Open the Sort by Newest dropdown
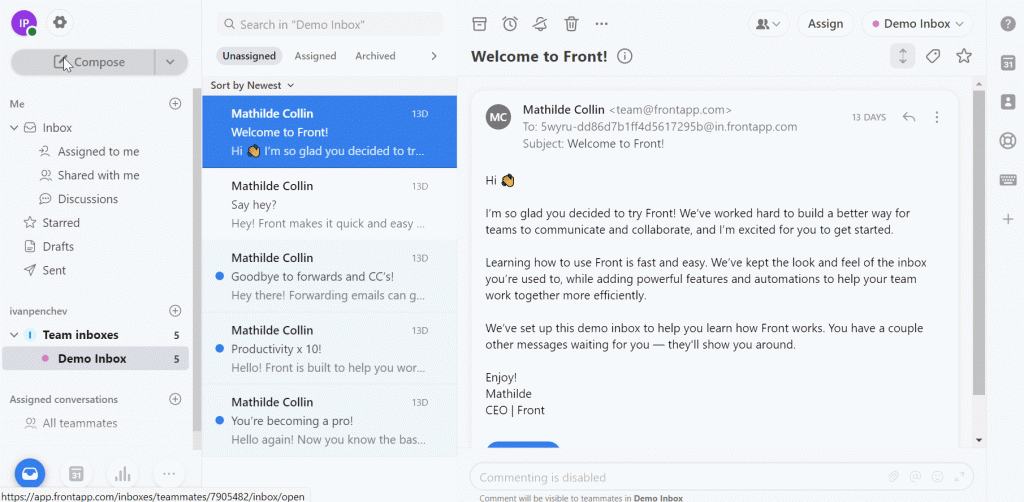1024x502 pixels. click(x=252, y=86)
